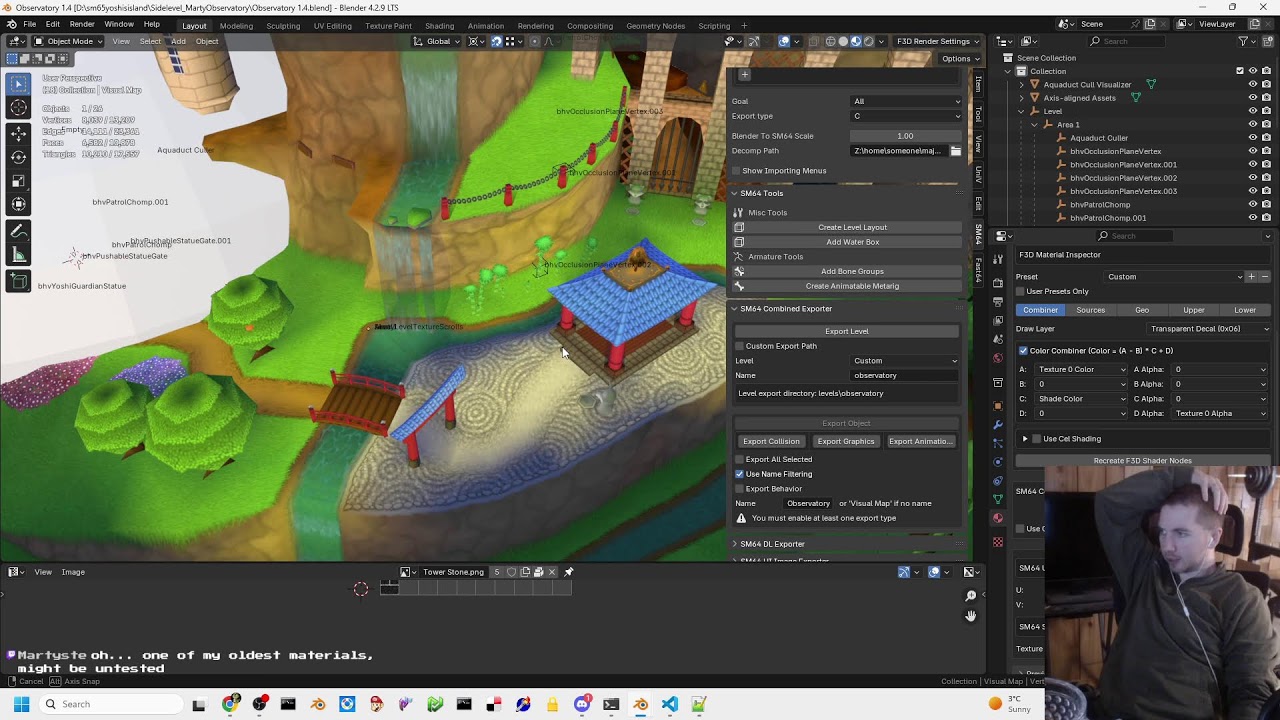Open the Material properties tab
This screenshot has width=1280, height=720.
point(998,518)
